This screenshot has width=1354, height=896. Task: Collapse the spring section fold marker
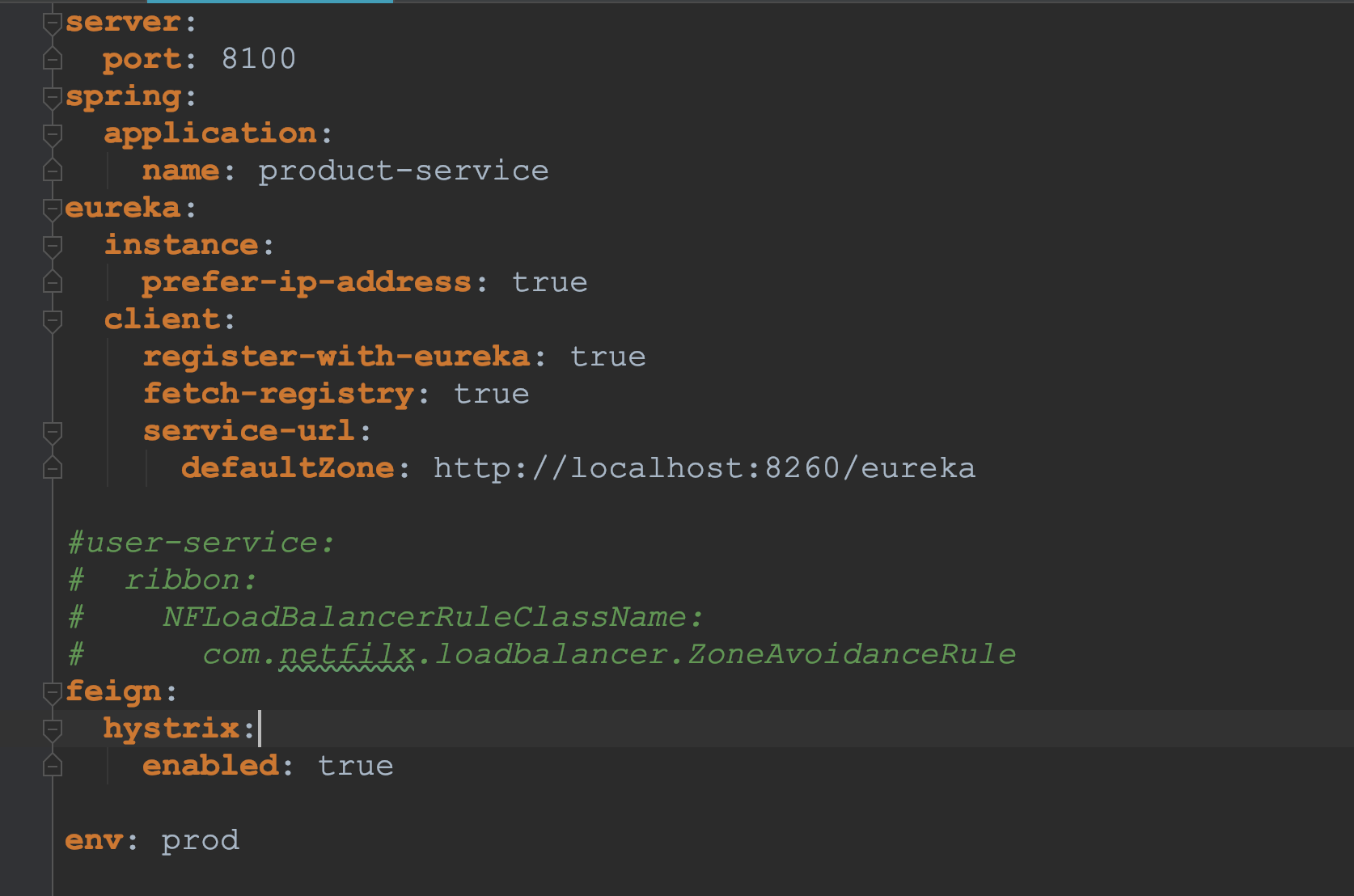point(53,98)
